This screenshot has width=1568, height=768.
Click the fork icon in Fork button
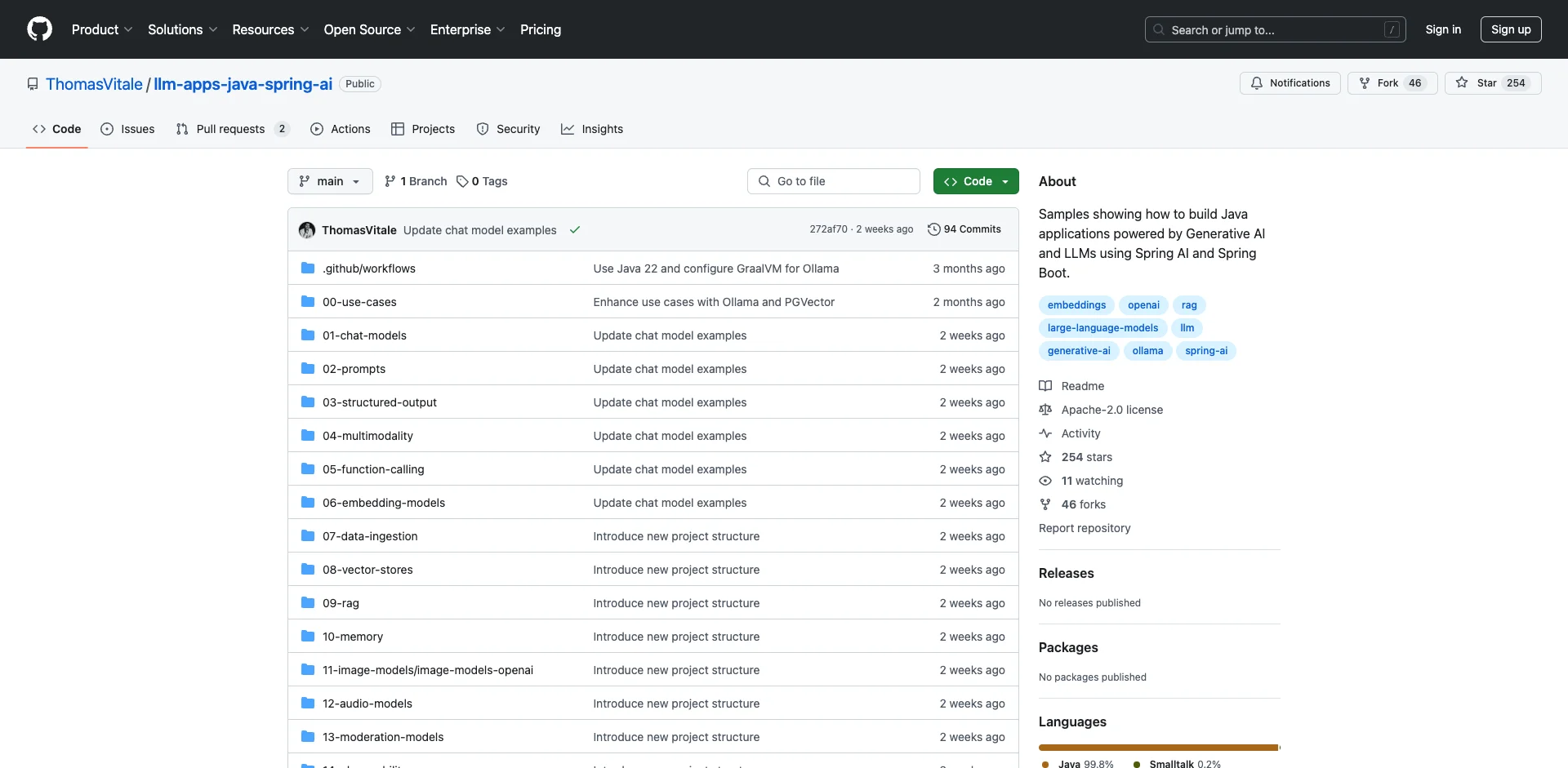[1365, 83]
